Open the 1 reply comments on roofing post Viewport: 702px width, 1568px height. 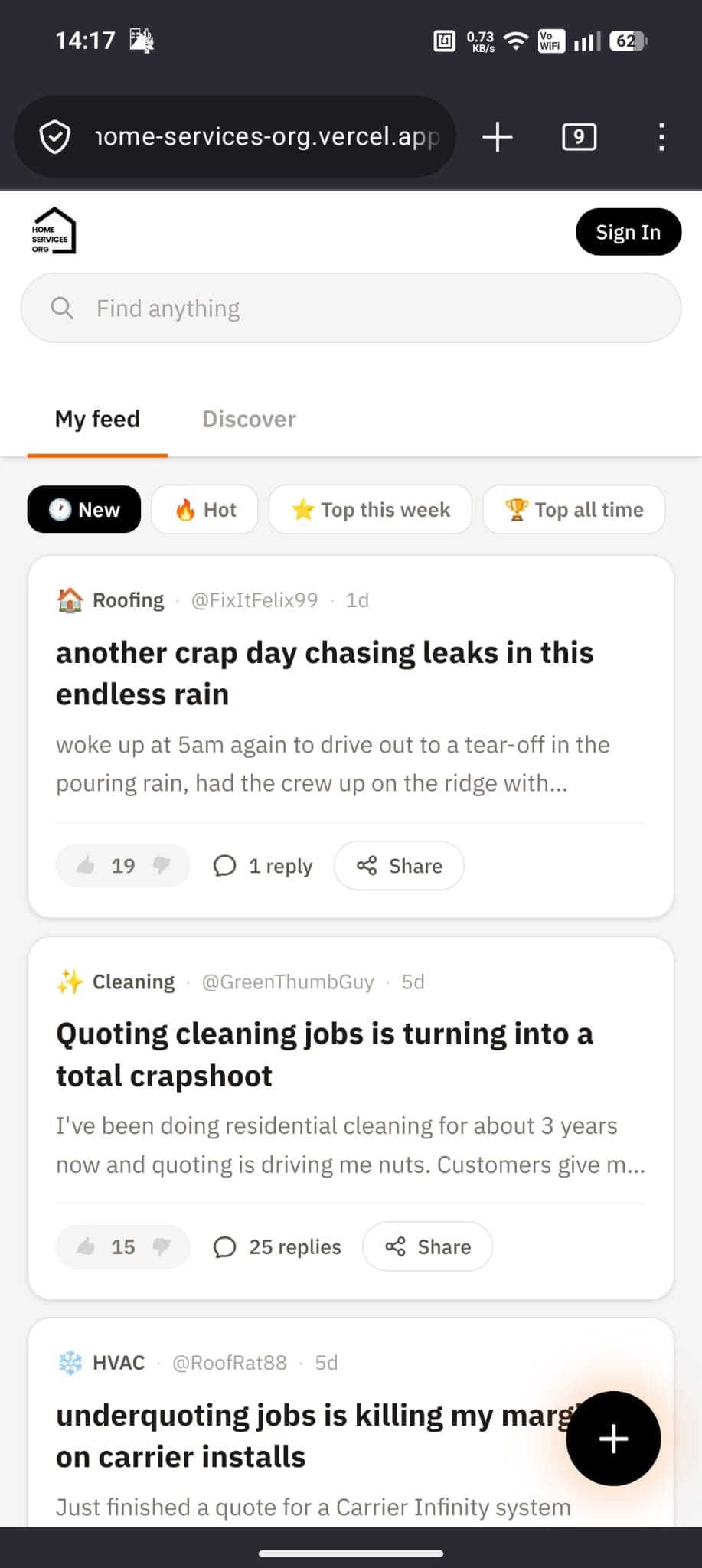point(263,866)
